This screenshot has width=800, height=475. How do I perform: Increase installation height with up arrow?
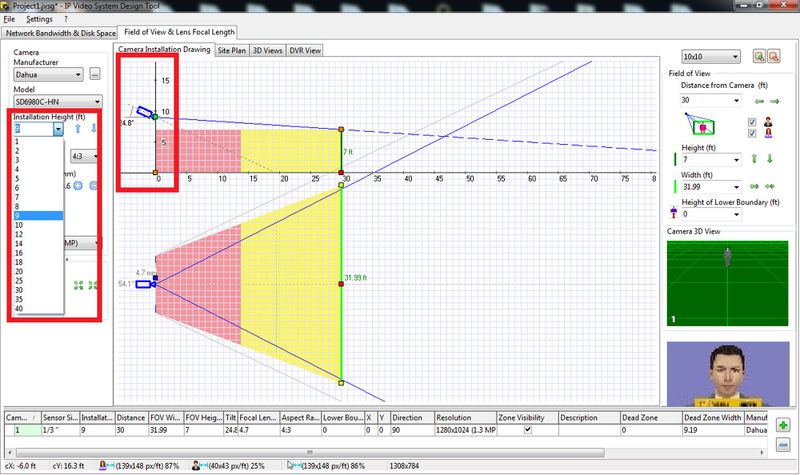[80, 129]
